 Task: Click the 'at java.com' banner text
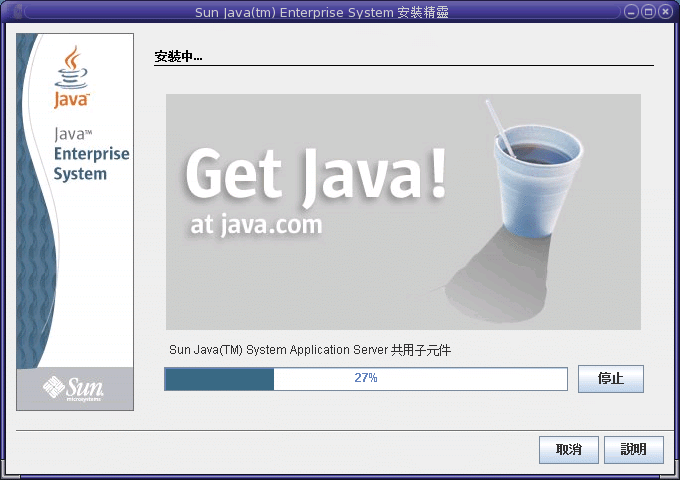point(256,225)
